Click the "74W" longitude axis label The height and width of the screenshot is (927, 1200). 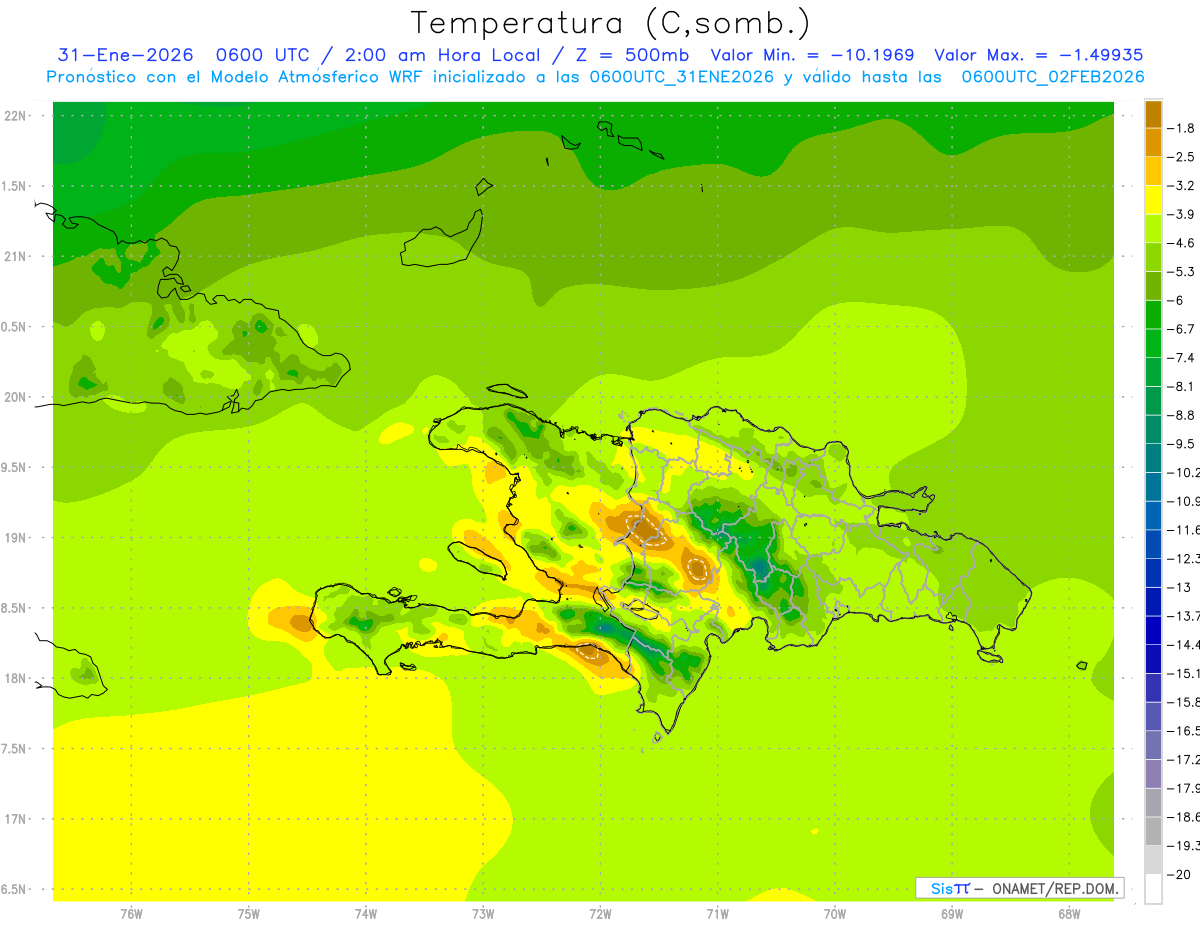366,914
